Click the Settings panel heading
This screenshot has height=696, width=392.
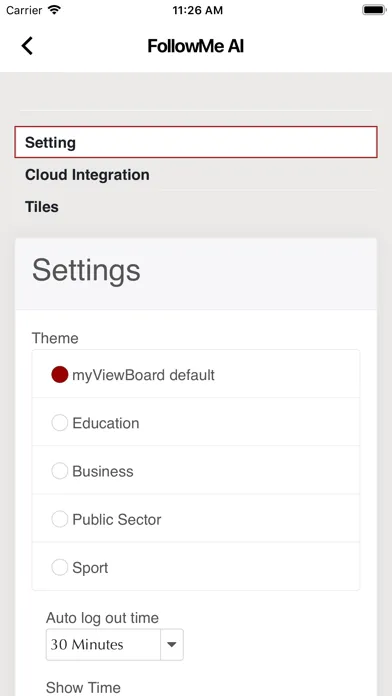86,271
